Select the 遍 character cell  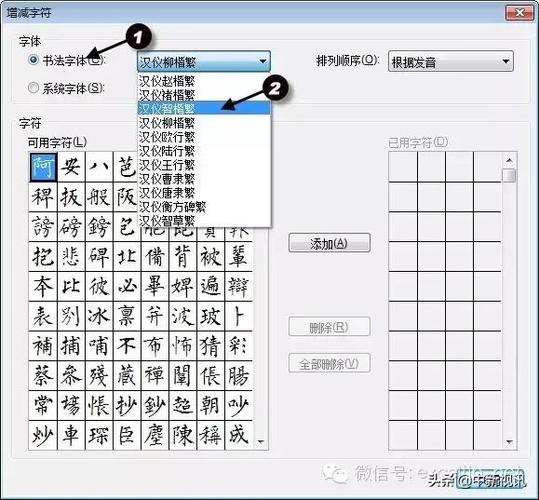[211, 286]
